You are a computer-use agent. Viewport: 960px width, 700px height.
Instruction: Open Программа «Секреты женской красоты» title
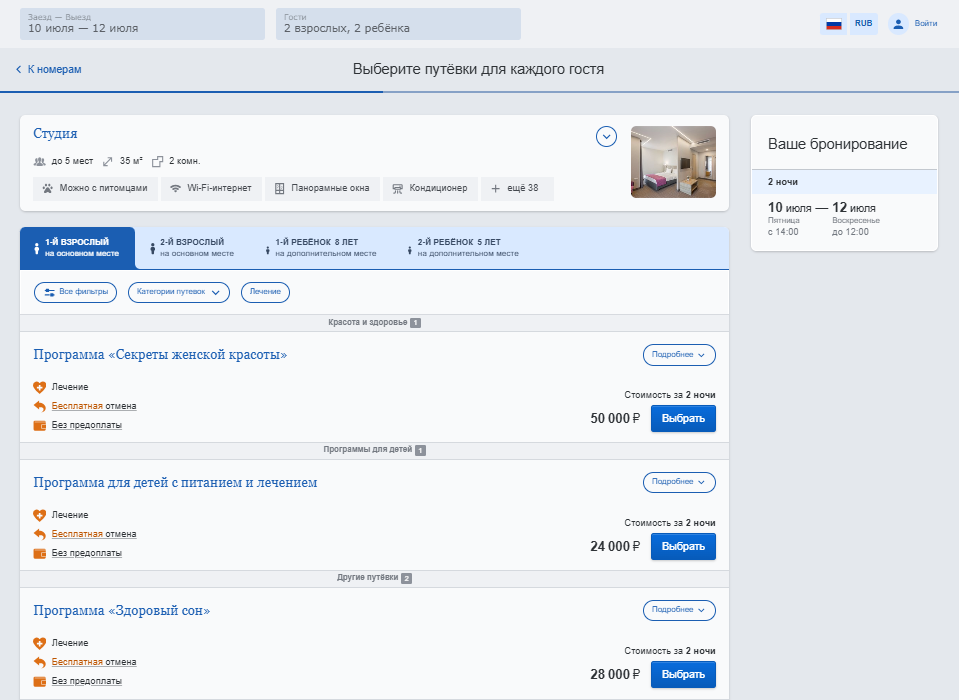(x=160, y=355)
